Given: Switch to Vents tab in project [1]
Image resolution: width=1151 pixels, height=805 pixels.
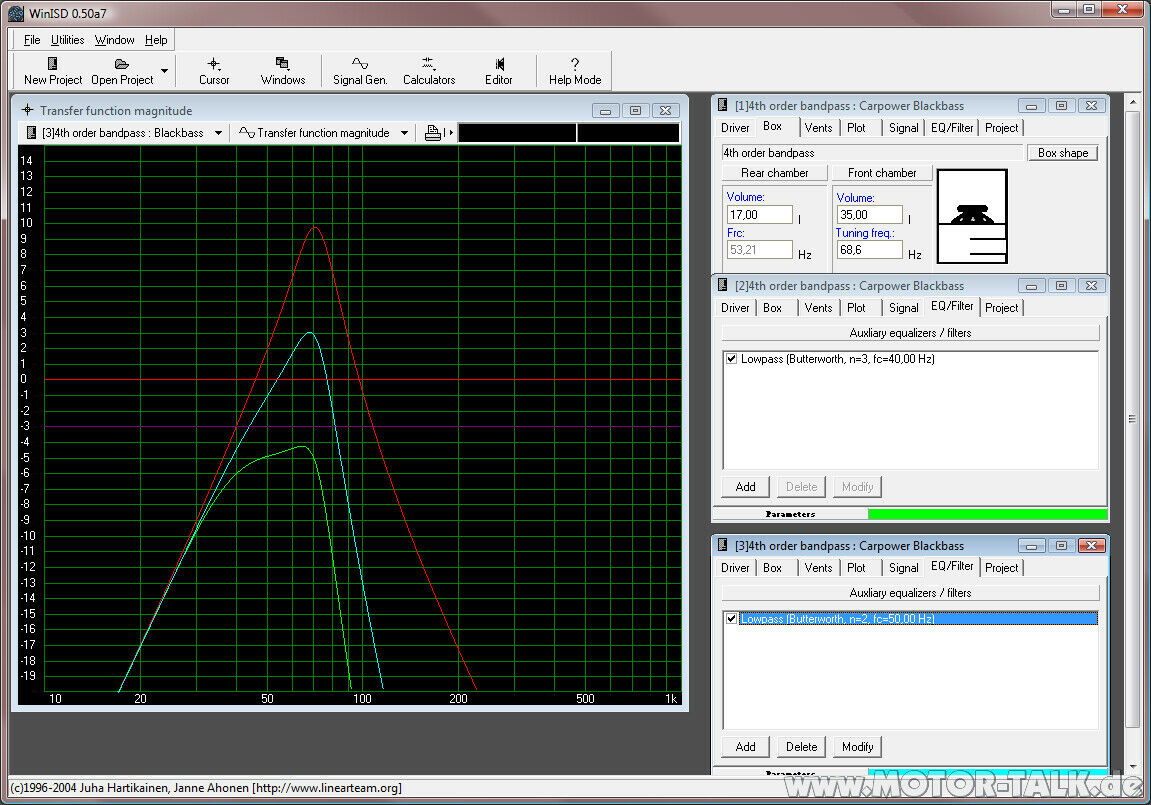Looking at the screenshot, I should pos(818,128).
